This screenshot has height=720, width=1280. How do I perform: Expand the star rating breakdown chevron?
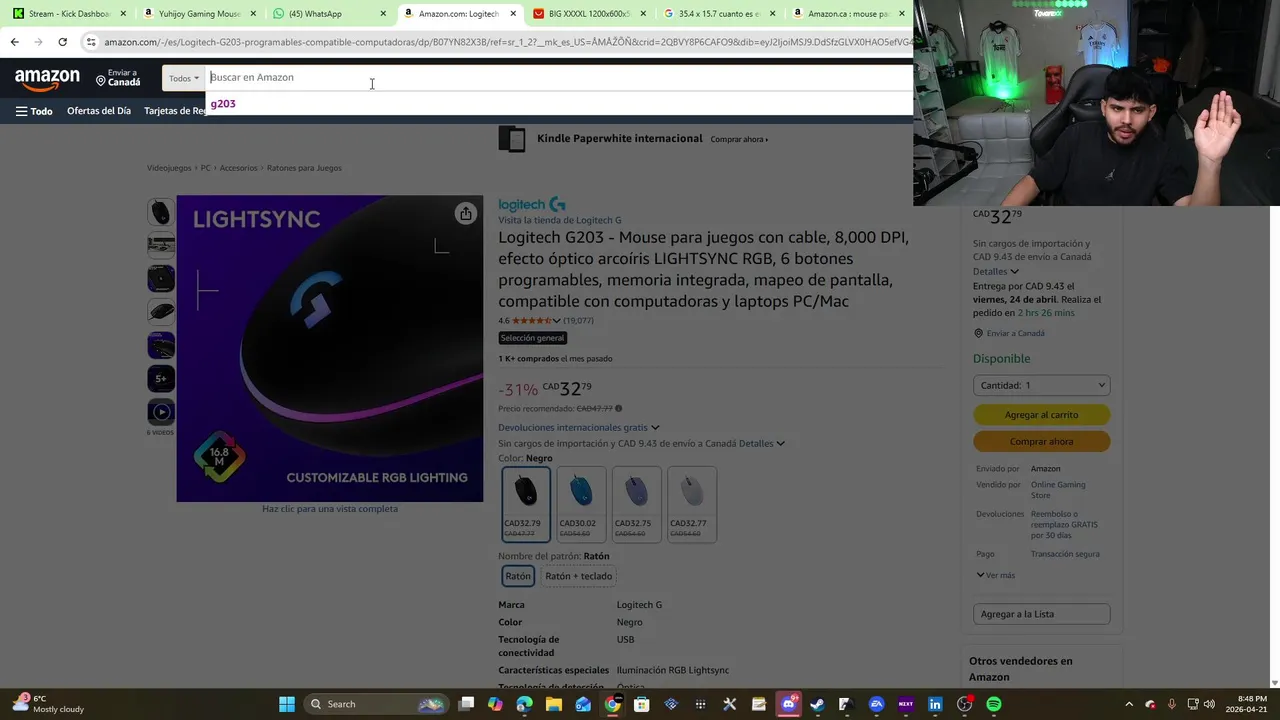click(x=557, y=321)
